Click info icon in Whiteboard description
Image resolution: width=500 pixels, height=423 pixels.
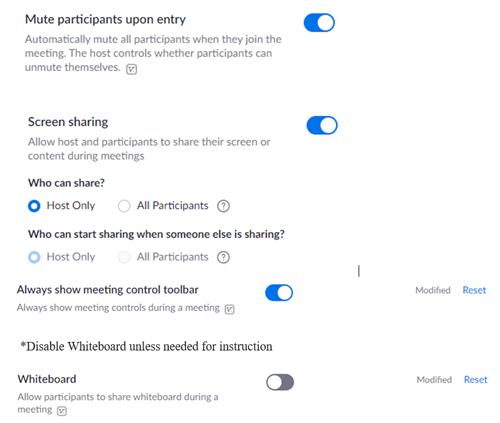click(x=62, y=411)
